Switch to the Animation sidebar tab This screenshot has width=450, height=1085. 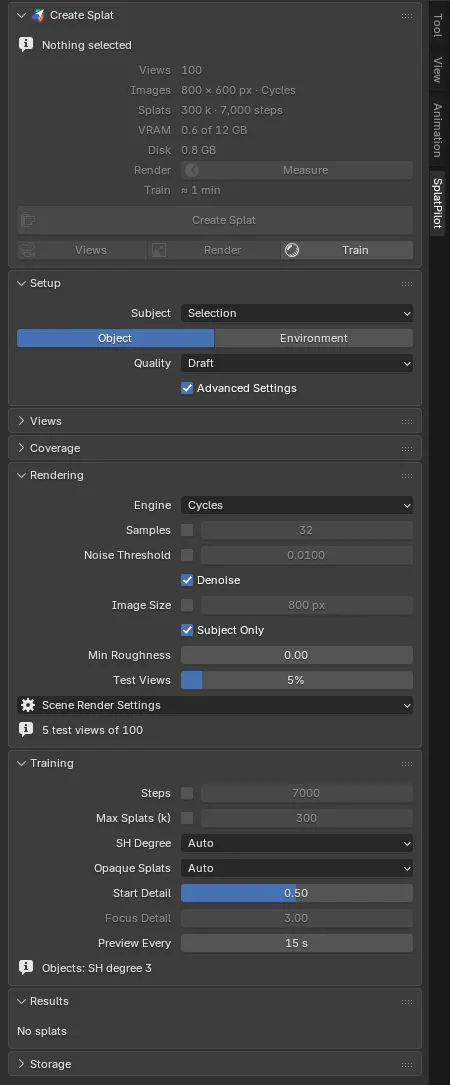click(438, 129)
